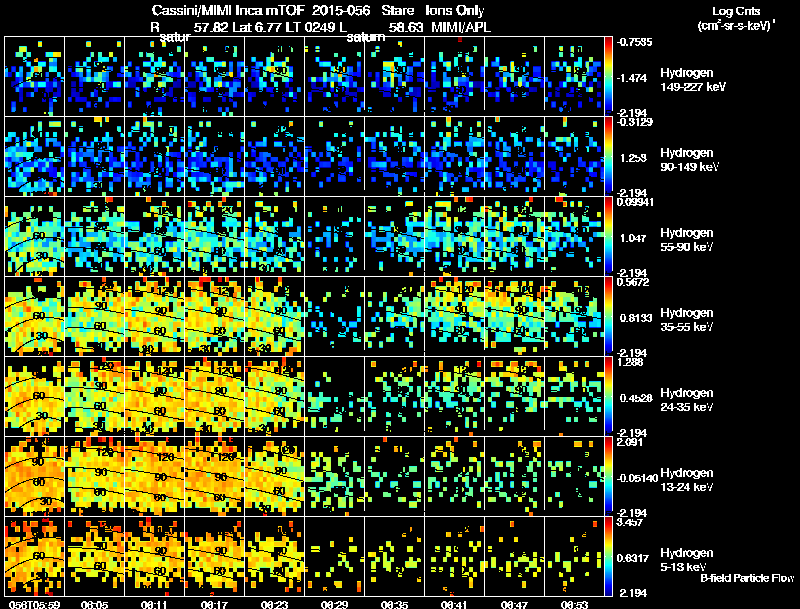
Task: Select the '06:47' time axis label
Action: tap(514, 605)
